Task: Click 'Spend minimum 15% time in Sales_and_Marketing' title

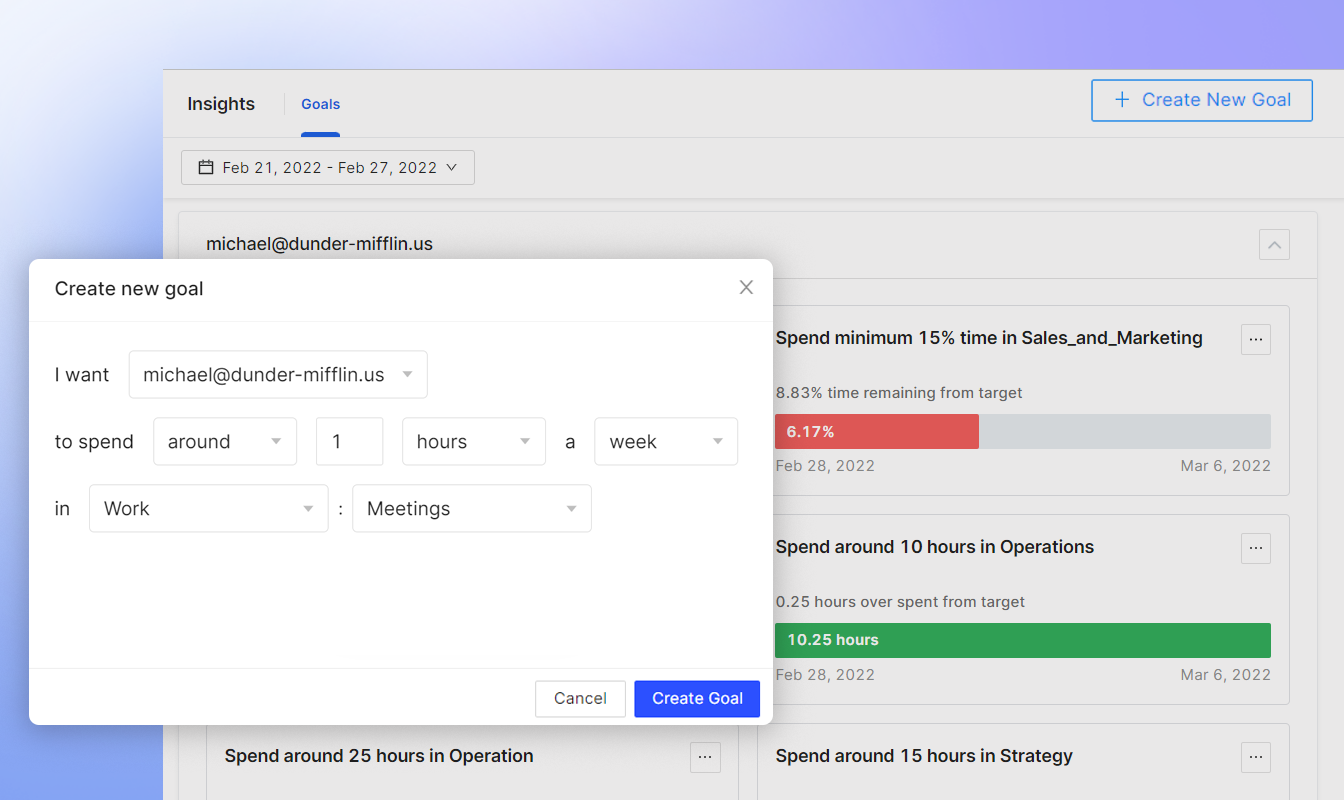Action: coord(989,338)
